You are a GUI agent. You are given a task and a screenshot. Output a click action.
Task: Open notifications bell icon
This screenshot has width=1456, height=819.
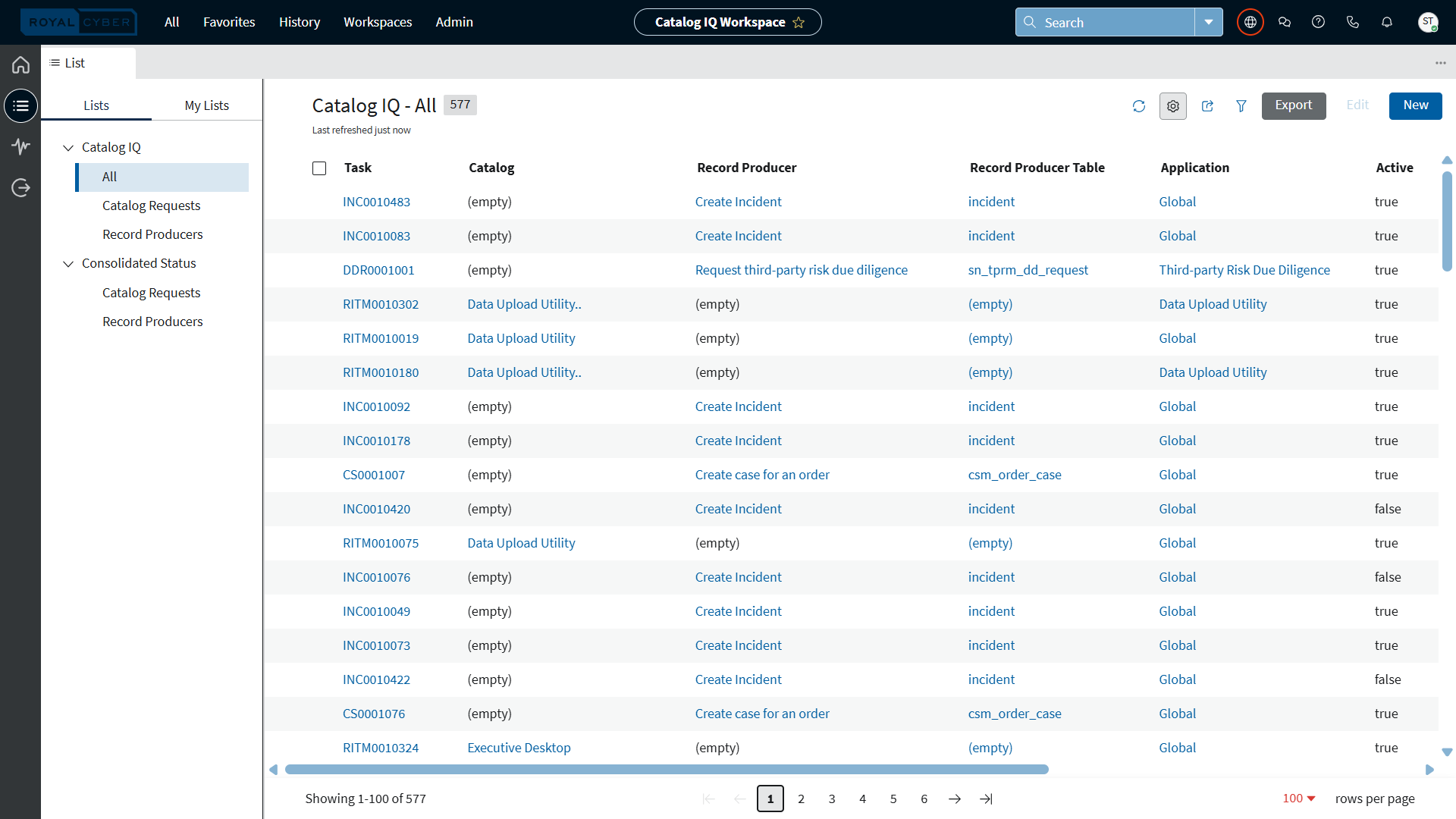coord(1386,22)
